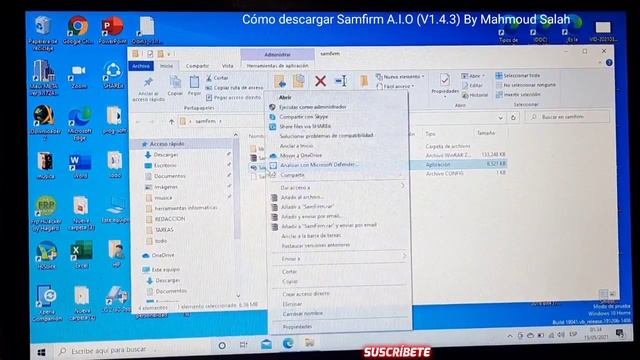The width and height of the screenshot is (640, 360).
Task: Switch to the Vista ribbon tab
Action: point(228,66)
